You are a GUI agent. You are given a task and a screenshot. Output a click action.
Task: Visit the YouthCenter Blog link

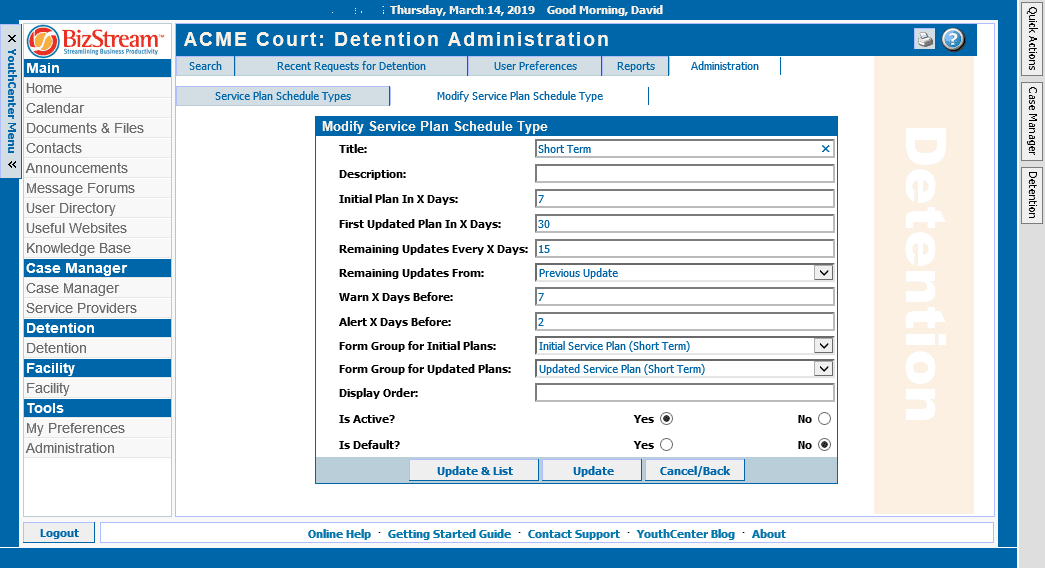(x=685, y=534)
